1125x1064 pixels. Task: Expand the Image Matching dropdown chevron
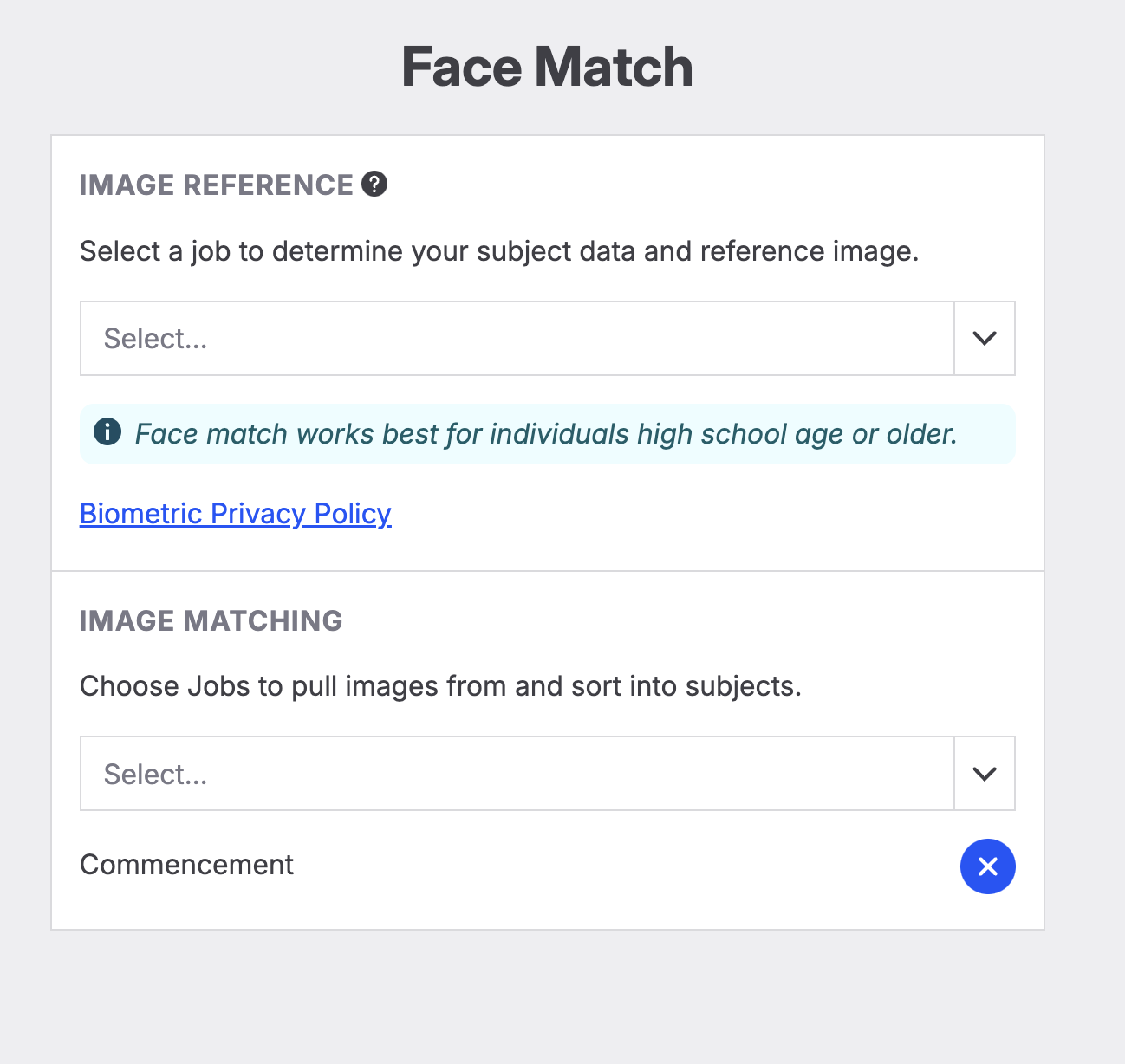[985, 774]
